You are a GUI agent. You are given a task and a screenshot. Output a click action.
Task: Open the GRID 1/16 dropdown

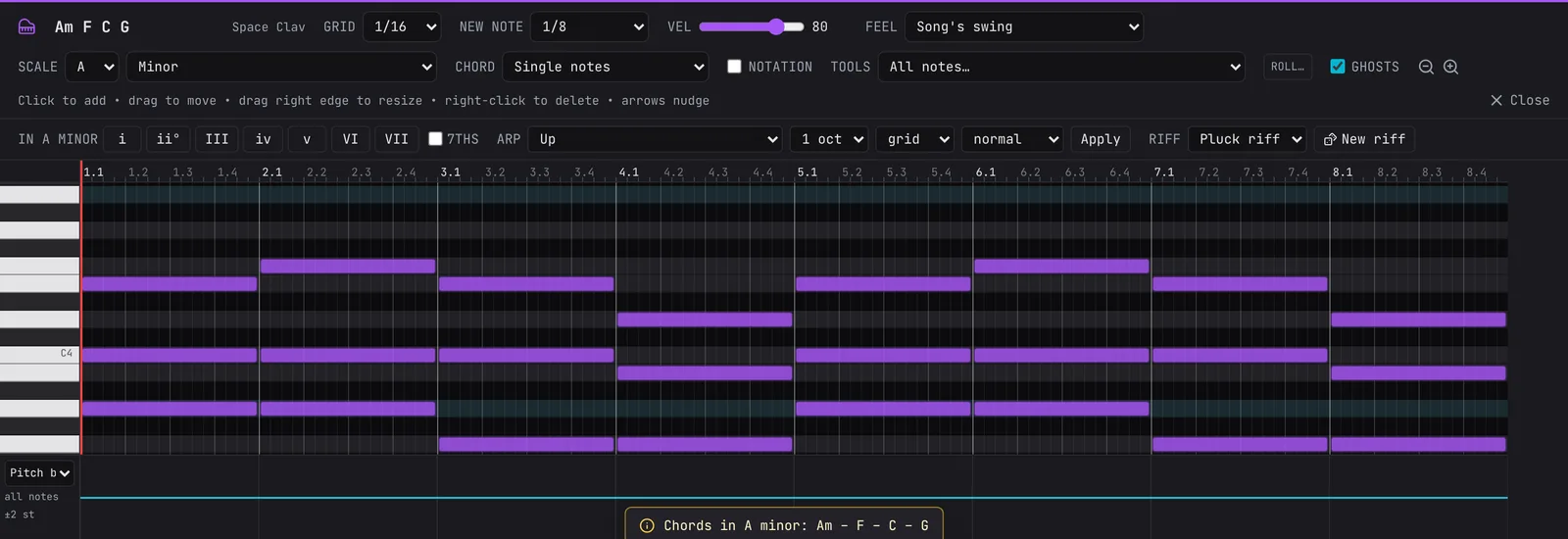[402, 26]
